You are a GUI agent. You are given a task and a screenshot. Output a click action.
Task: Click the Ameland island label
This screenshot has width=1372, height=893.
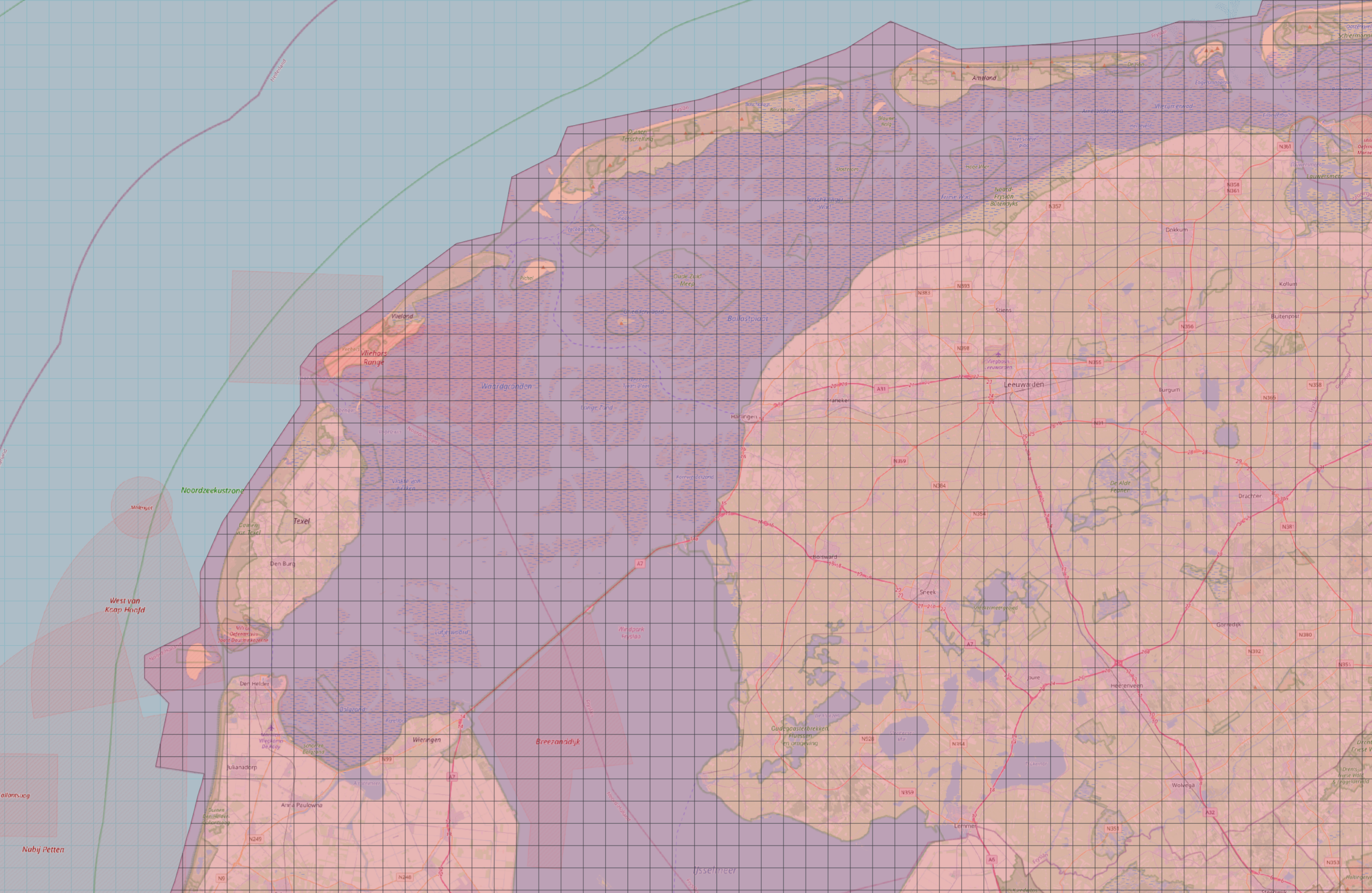point(984,78)
